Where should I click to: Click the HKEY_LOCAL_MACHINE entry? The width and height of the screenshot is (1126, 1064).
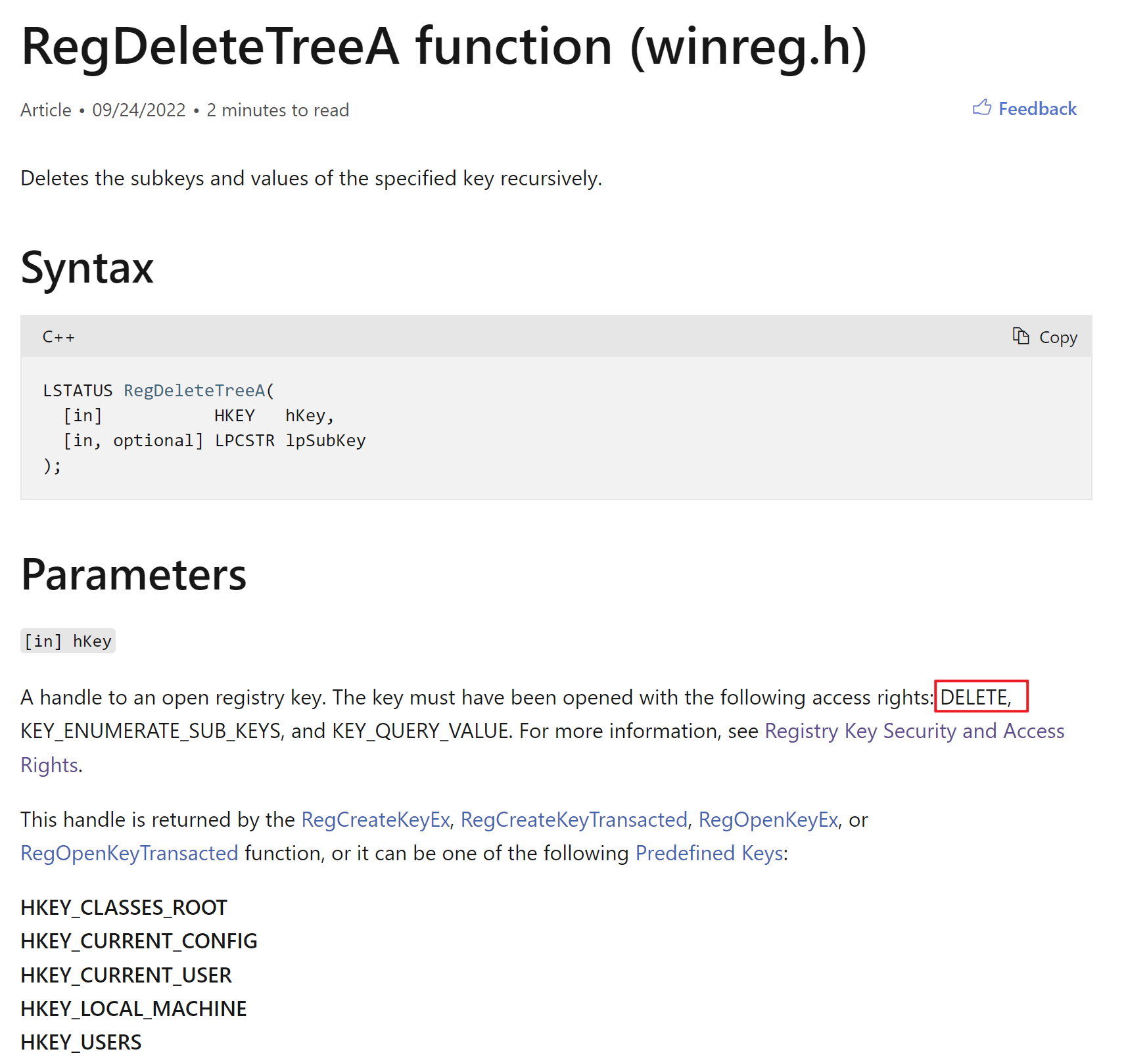[133, 1009]
